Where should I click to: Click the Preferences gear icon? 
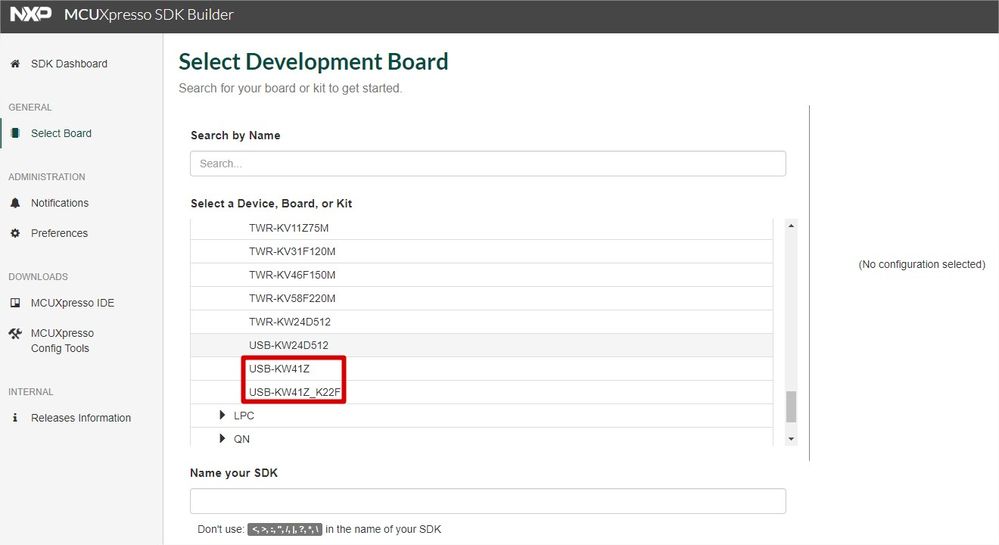point(15,233)
